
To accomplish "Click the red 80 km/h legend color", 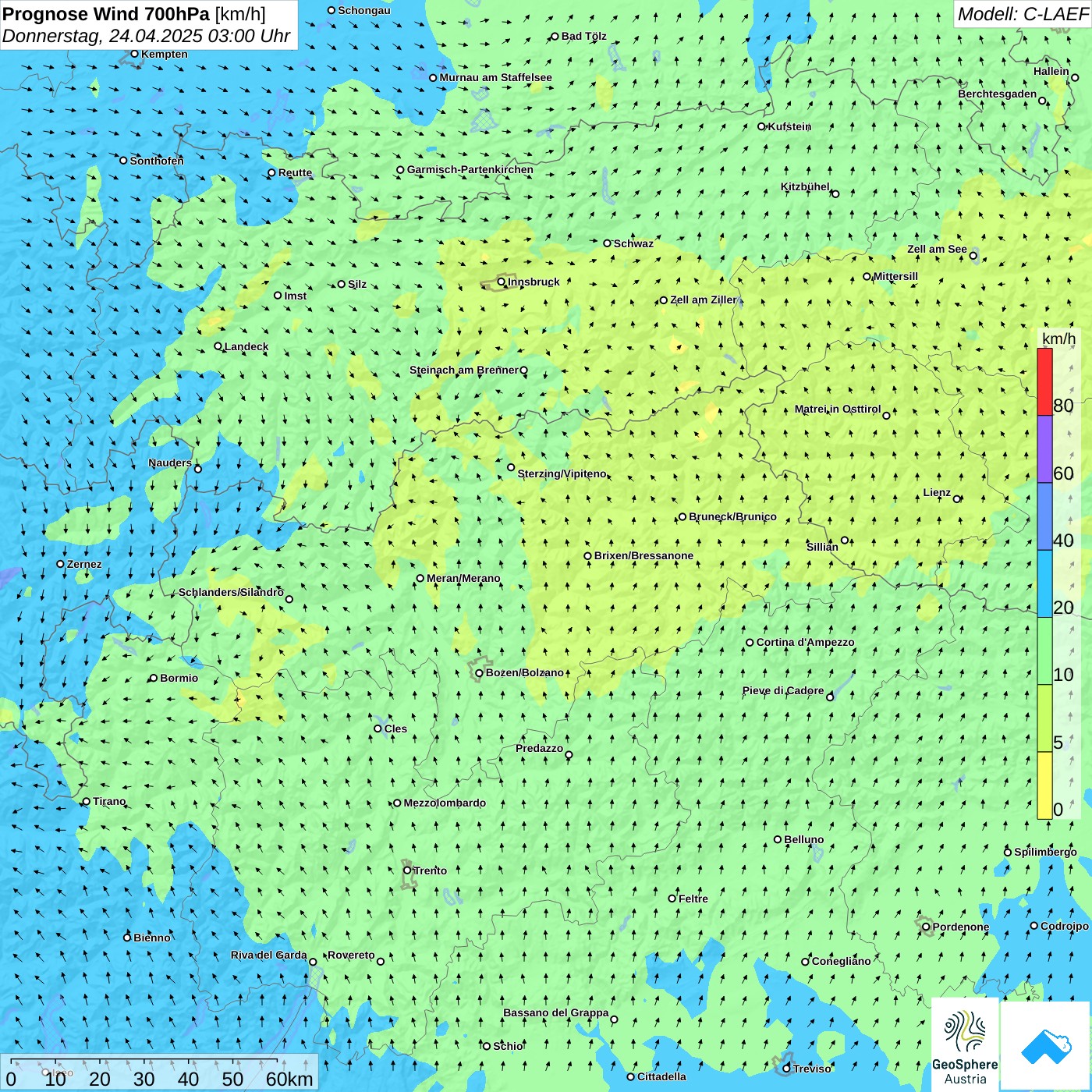I will pyautogui.click(x=1044, y=381).
